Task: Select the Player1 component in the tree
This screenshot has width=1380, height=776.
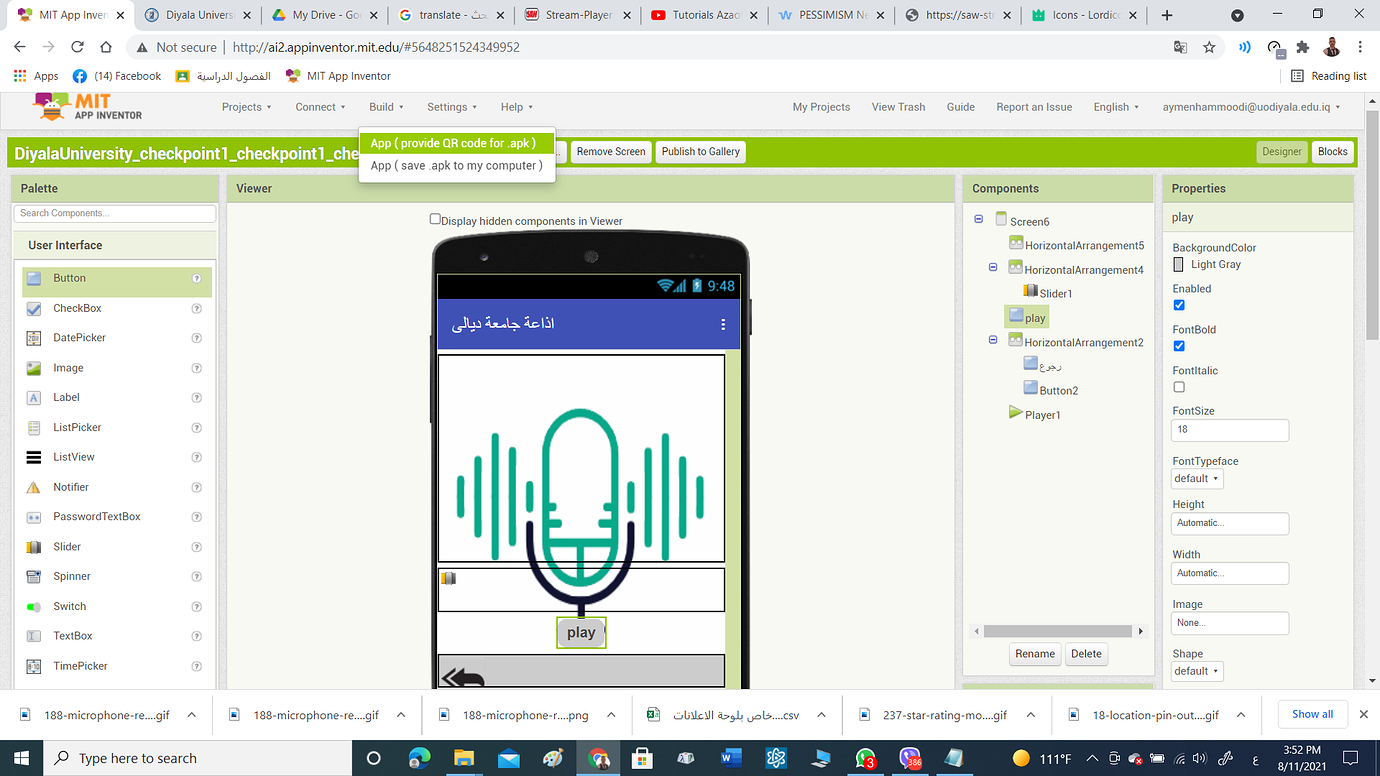Action: click(x=1040, y=412)
